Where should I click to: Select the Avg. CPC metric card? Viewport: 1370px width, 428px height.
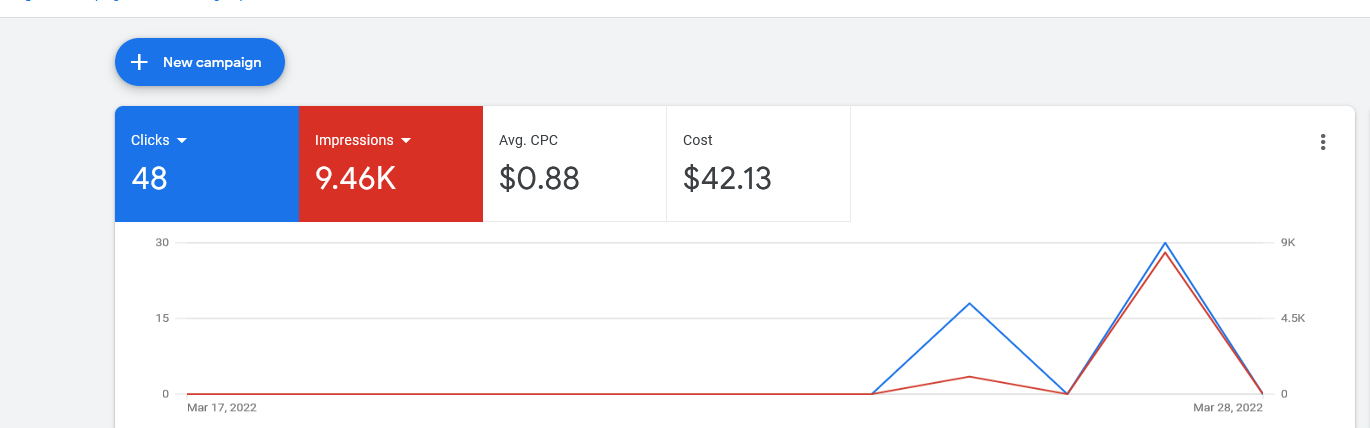575,164
